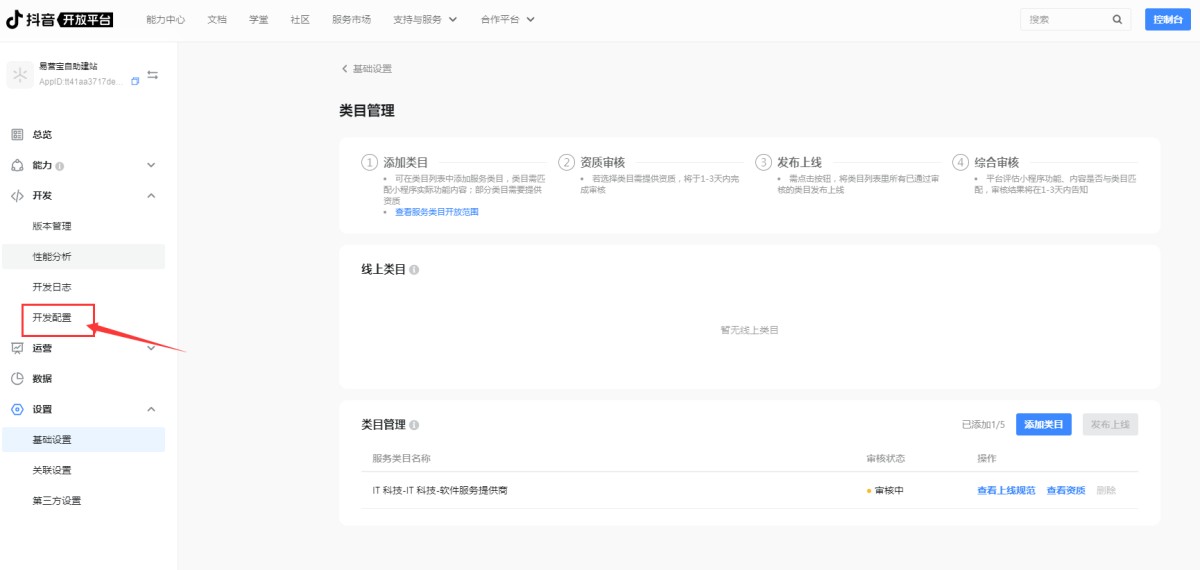
Task: Click 查看资质 for the IT 科技 category
Action: 1065,490
